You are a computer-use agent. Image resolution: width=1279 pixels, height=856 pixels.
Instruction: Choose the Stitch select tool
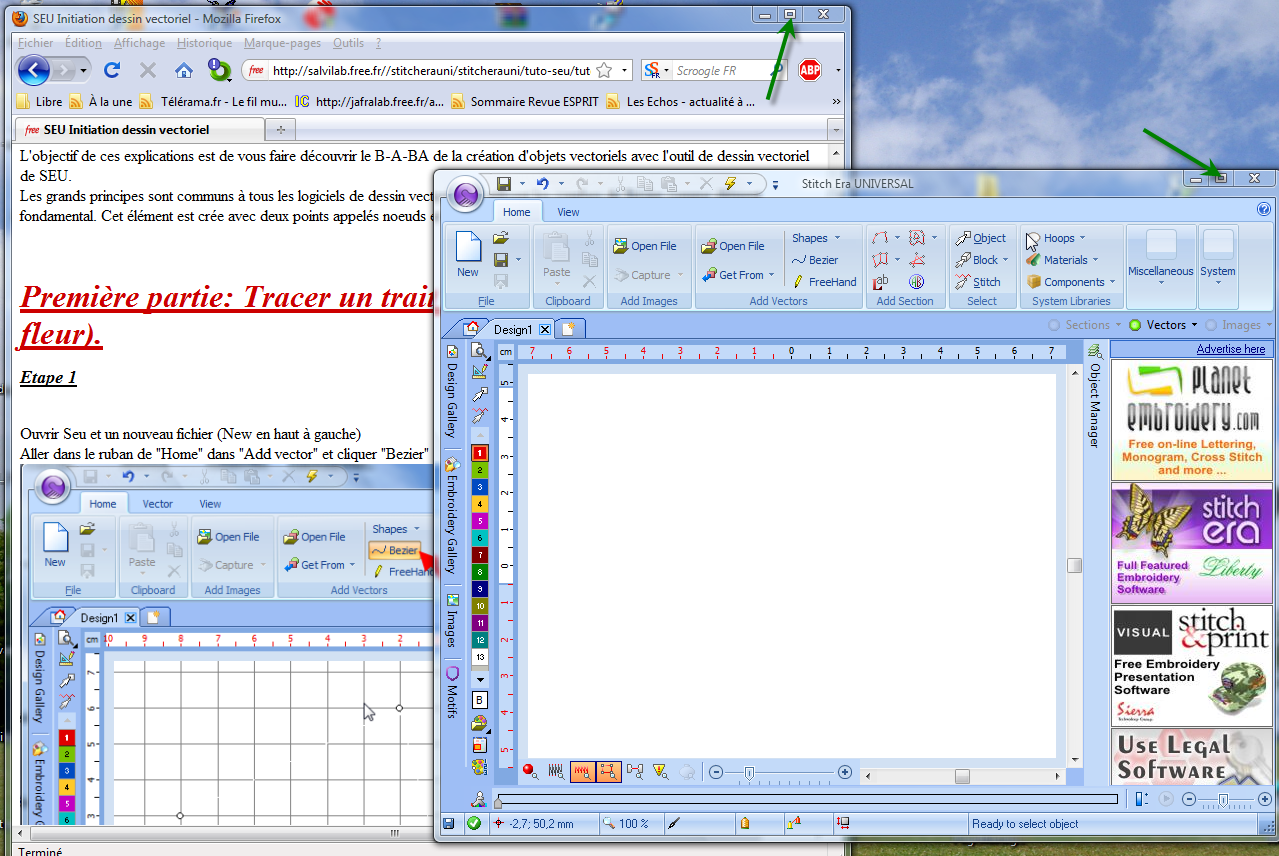978,282
